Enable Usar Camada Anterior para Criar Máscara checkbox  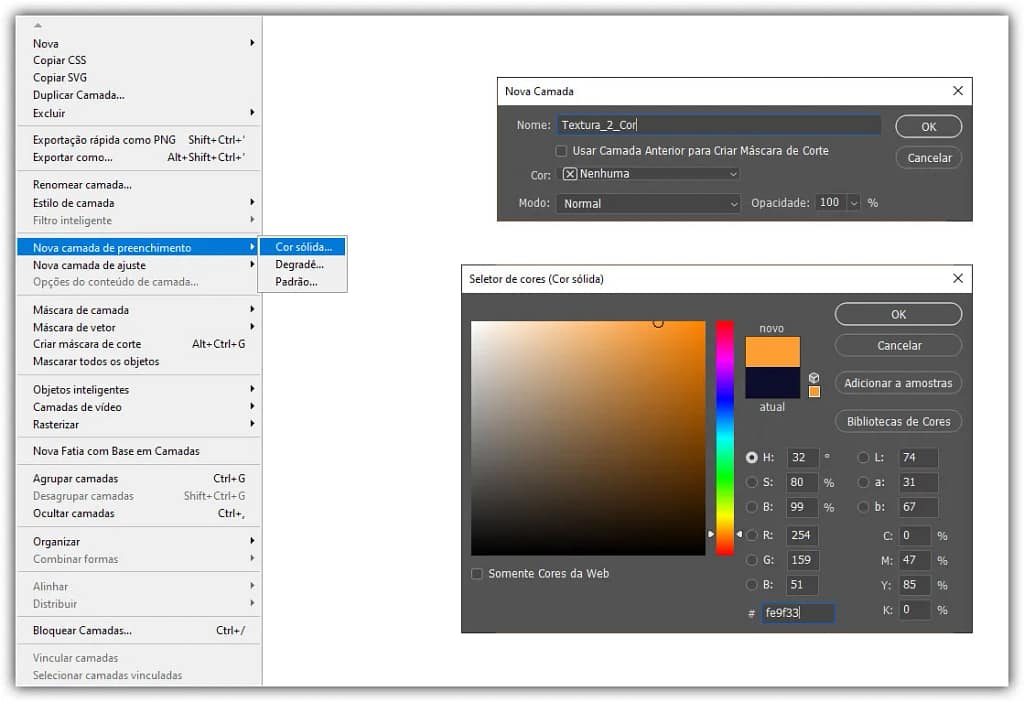[x=561, y=151]
